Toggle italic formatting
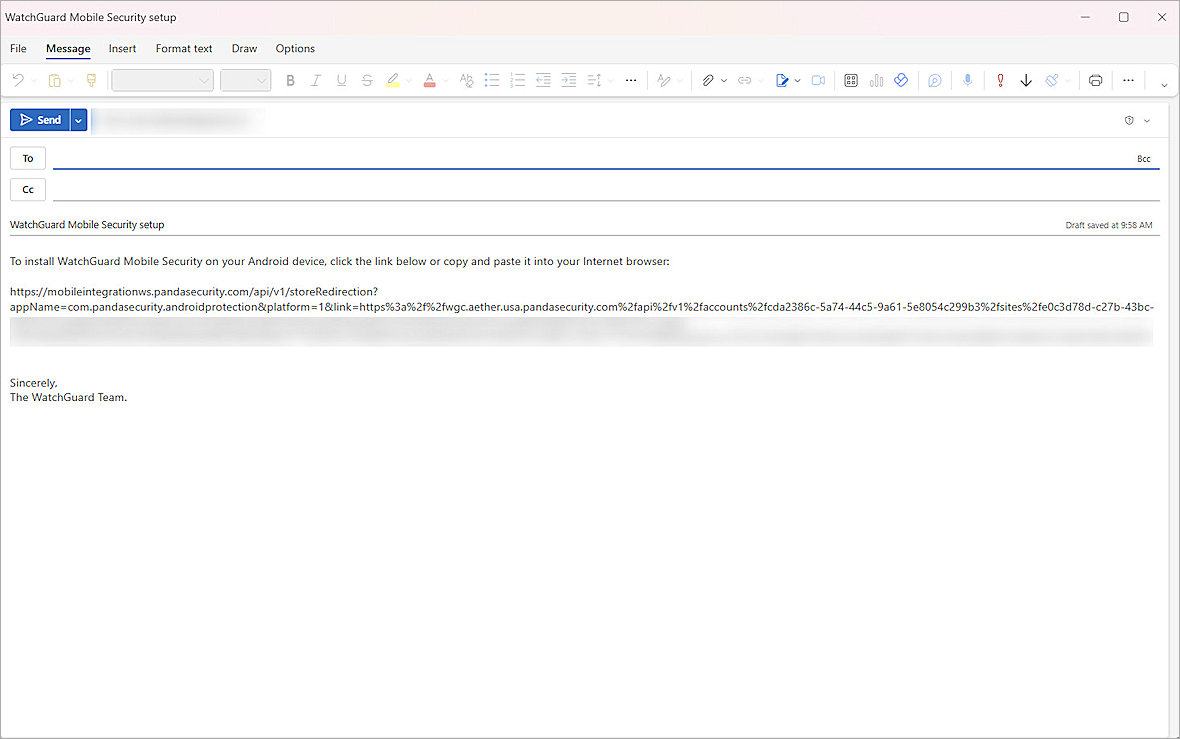1180x739 pixels. tap(315, 80)
